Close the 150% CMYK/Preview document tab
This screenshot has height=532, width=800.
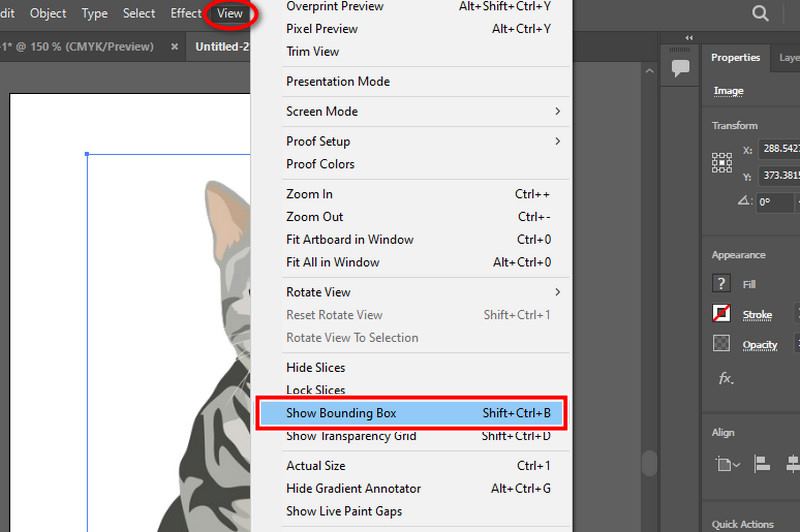point(174,46)
